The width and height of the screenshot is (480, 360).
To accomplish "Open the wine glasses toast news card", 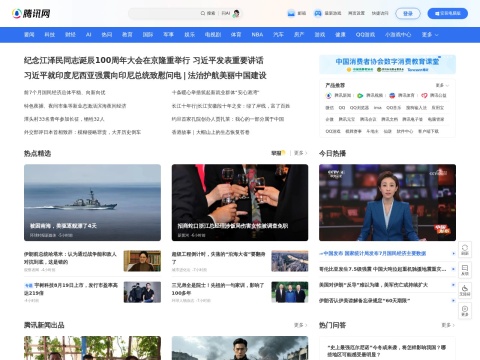I will [x=240, y=202].
